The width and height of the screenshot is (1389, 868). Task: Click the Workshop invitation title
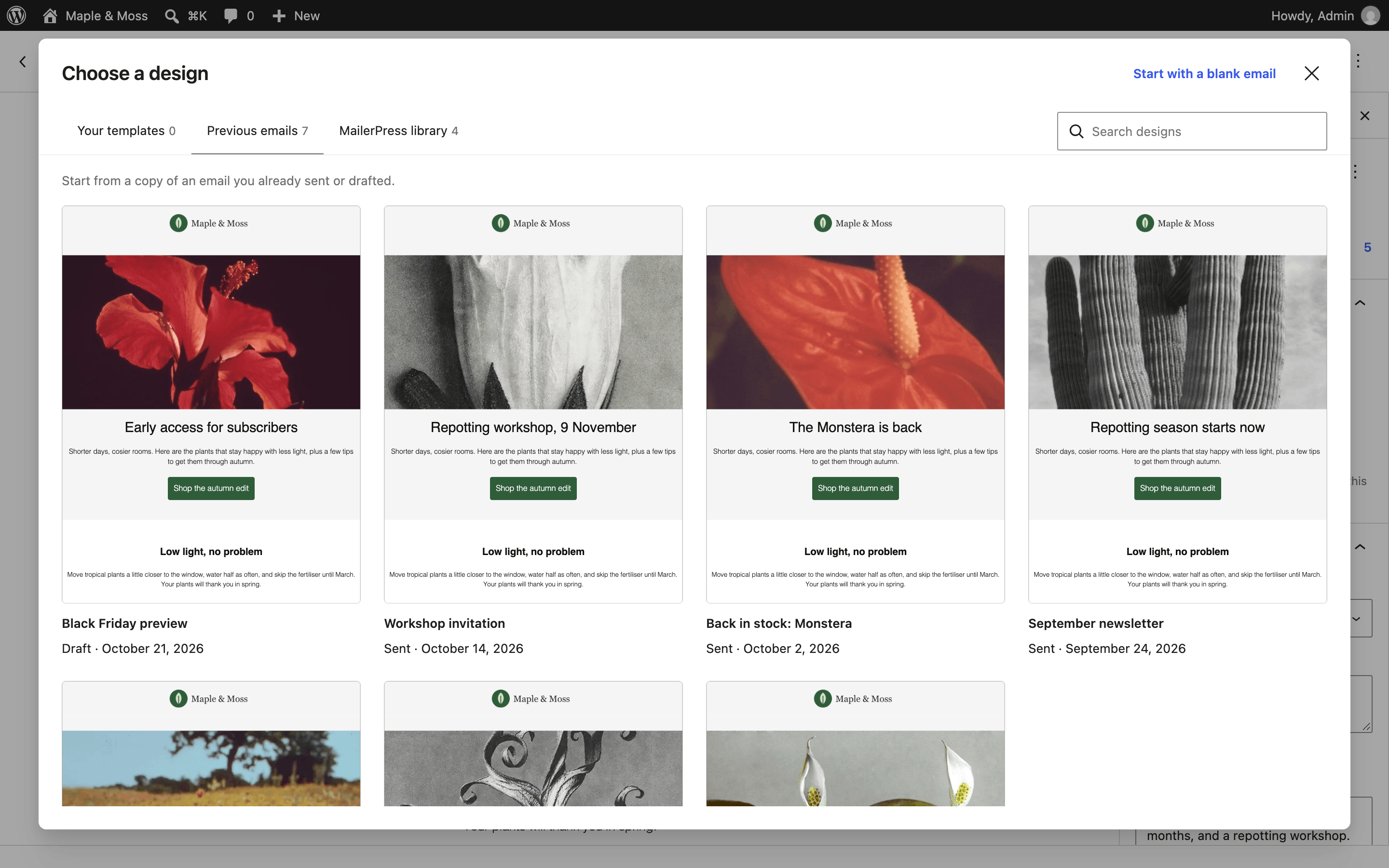pos(444,624)
